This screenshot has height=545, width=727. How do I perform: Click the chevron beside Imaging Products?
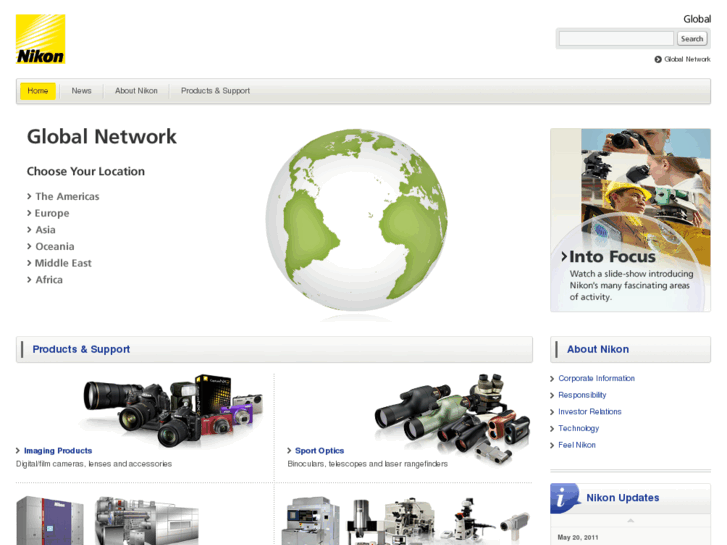[x=18, y=450]
